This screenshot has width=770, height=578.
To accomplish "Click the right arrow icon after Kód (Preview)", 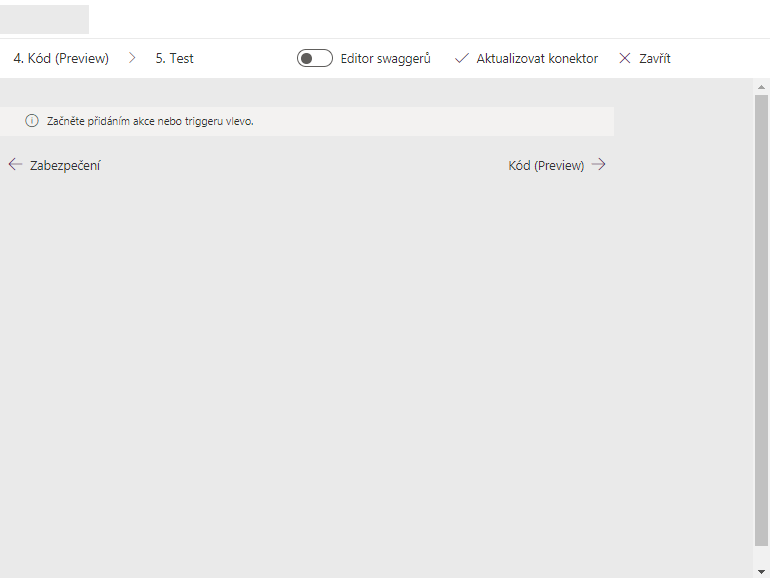I will 598,165.
